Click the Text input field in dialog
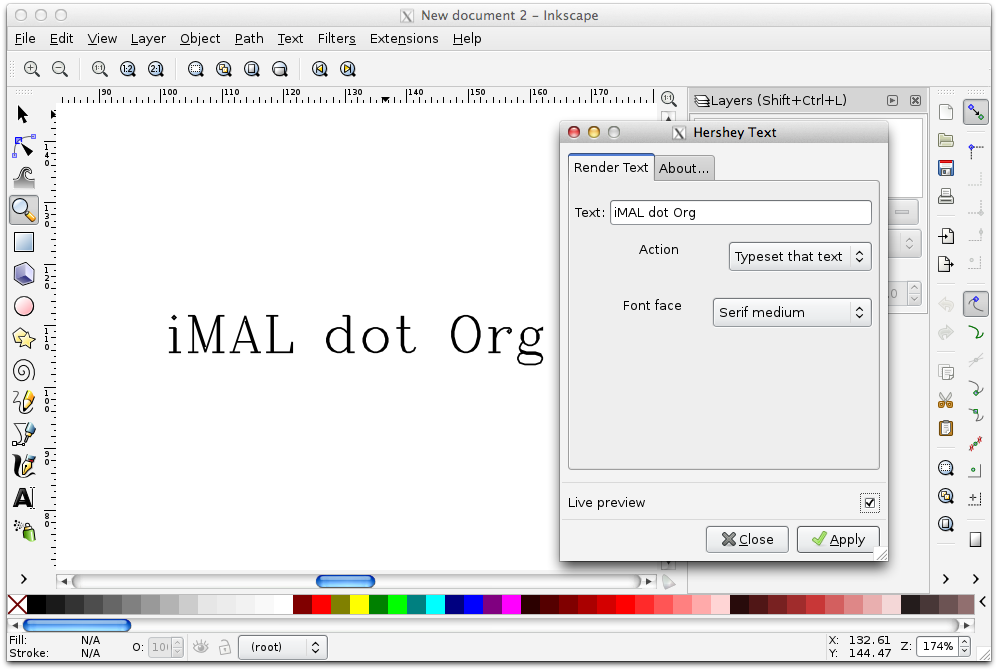Image resolution: width=998 pixels, height=671 pixels. (741, 213)
